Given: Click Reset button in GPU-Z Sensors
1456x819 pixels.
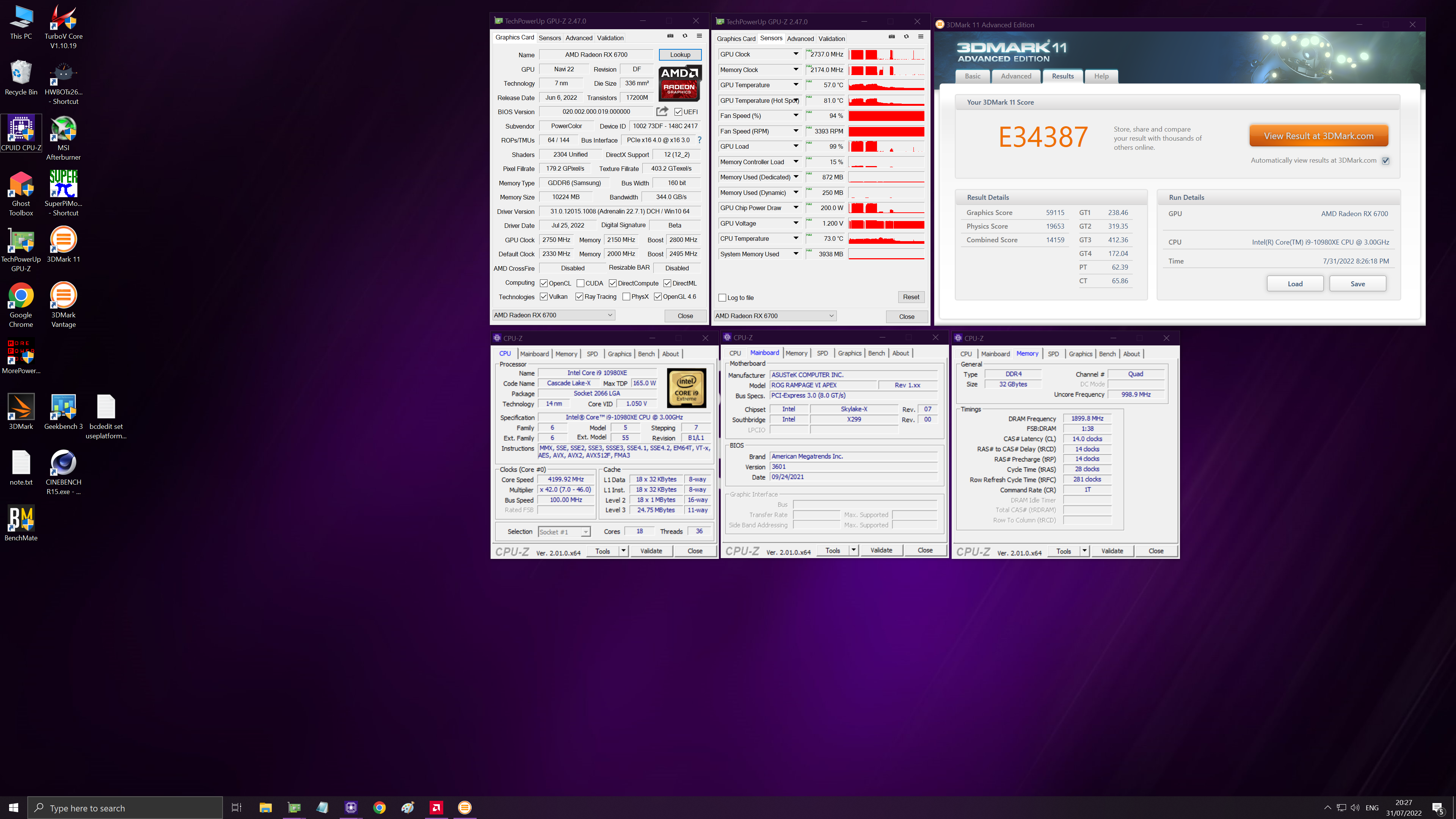Looking at the screenshot, I should coord(910,297).
